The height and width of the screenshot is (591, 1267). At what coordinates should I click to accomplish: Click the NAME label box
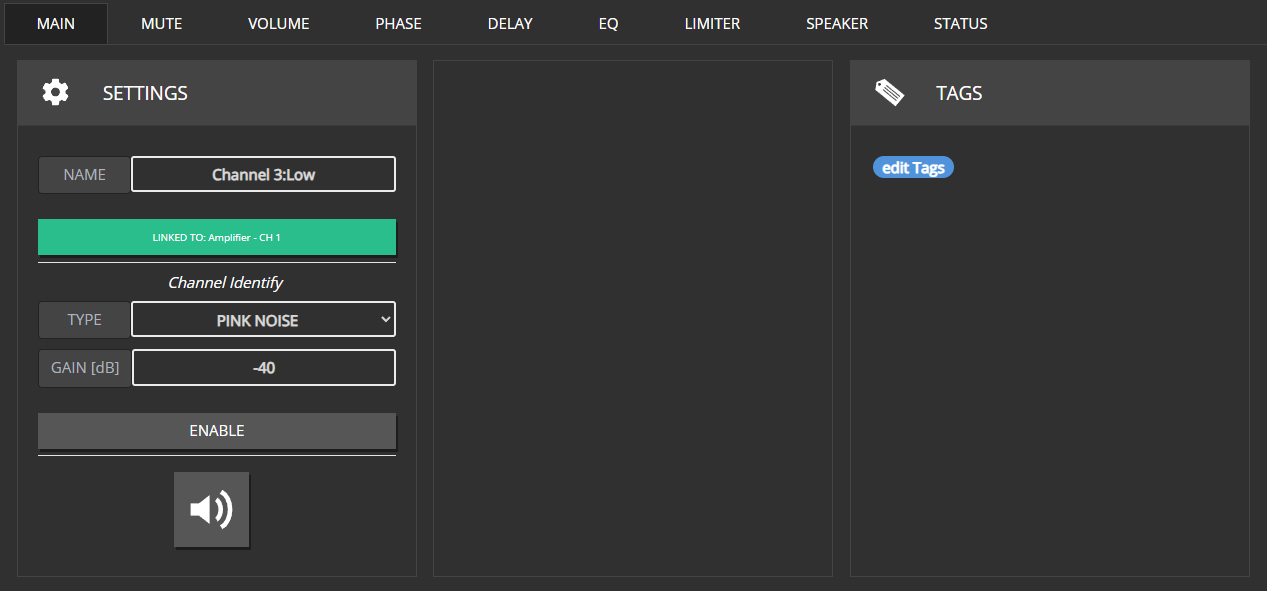[85, 174]
